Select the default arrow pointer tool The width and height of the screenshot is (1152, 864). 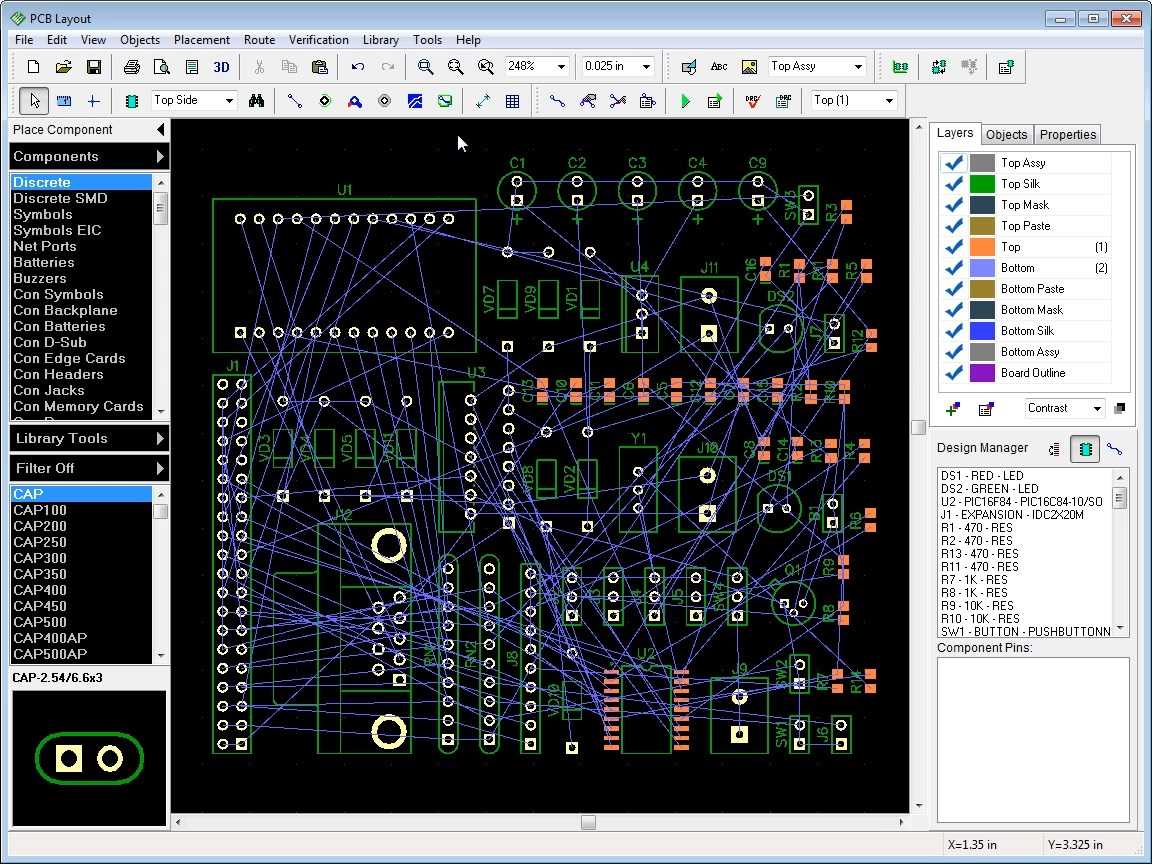pos(34,101)
